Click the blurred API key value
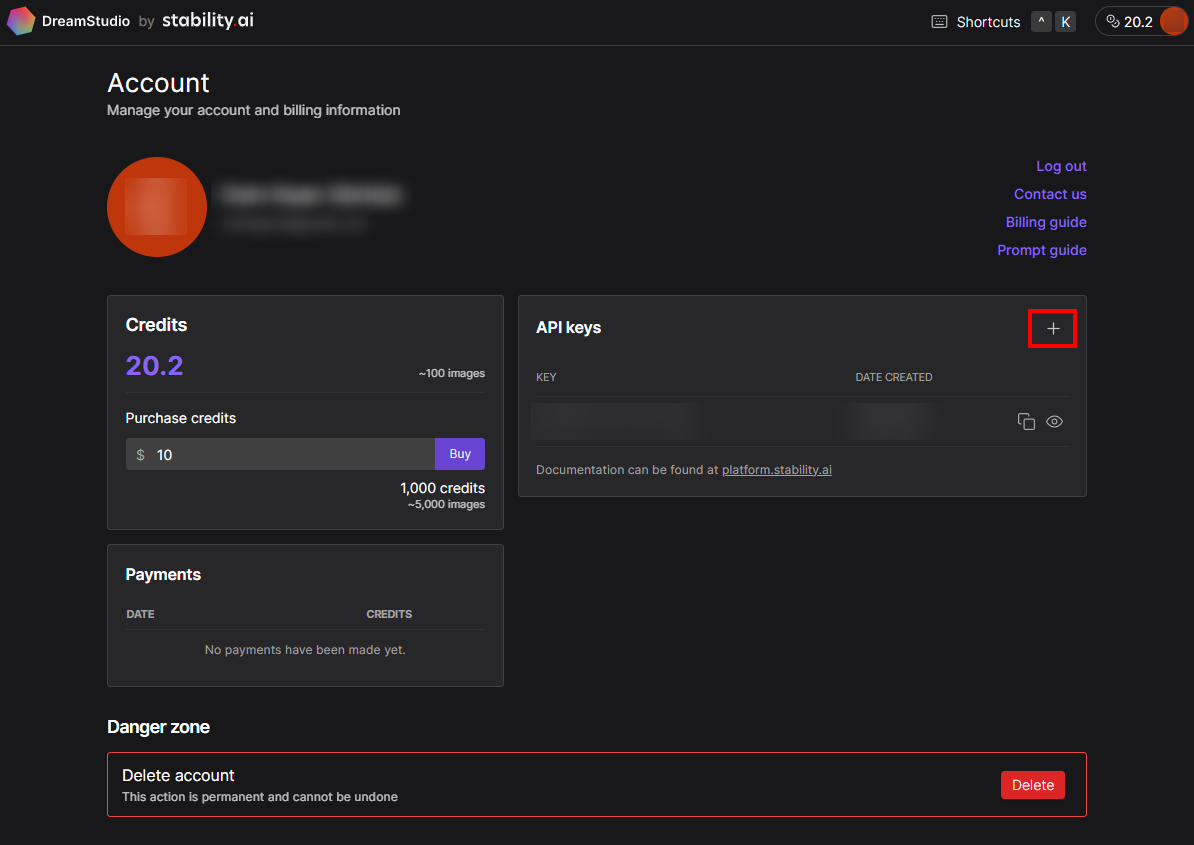1194x845 pixels. 614,422
